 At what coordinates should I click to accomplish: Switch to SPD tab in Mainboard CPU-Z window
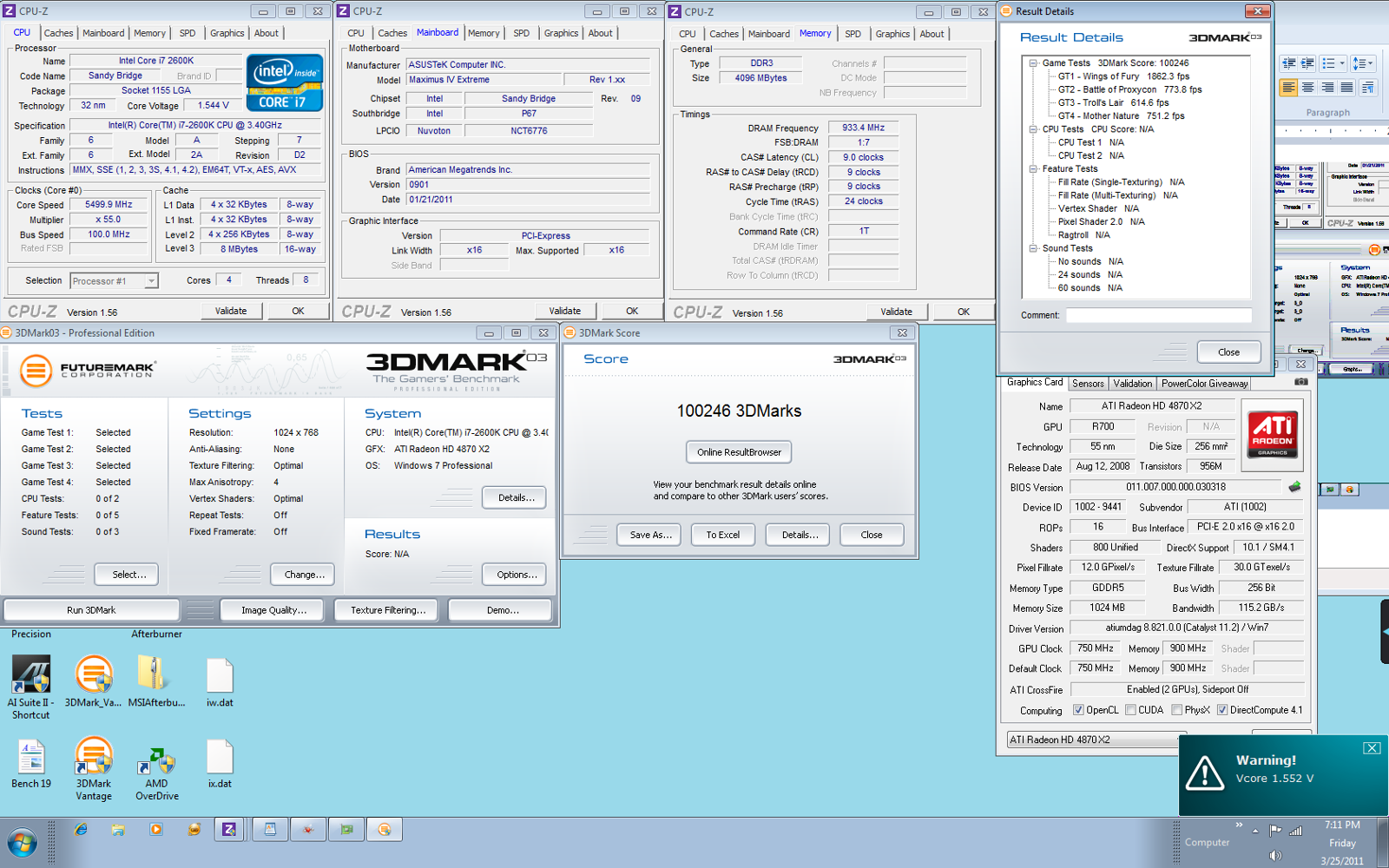[x=521, y=33]
